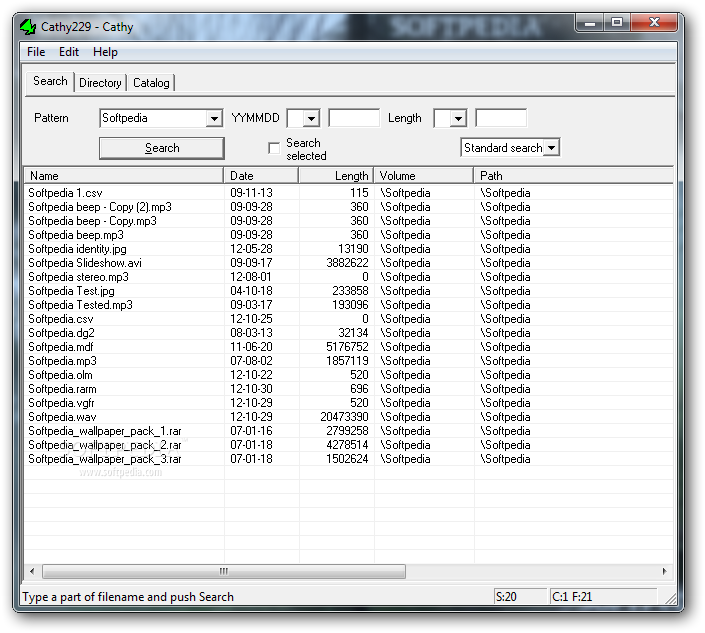Screen dimensions: 705x633
Task: Select the row Softpedia.vgfr
Action: (349, 402)
